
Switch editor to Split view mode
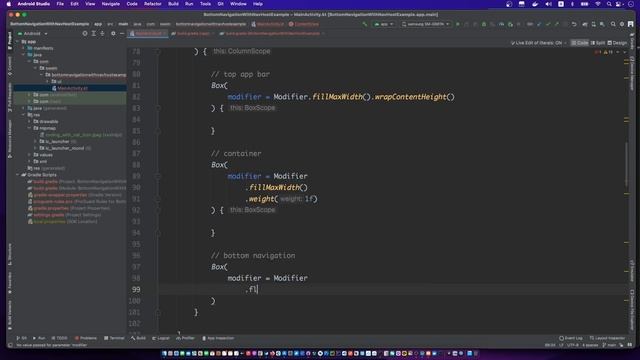point(598,43)
